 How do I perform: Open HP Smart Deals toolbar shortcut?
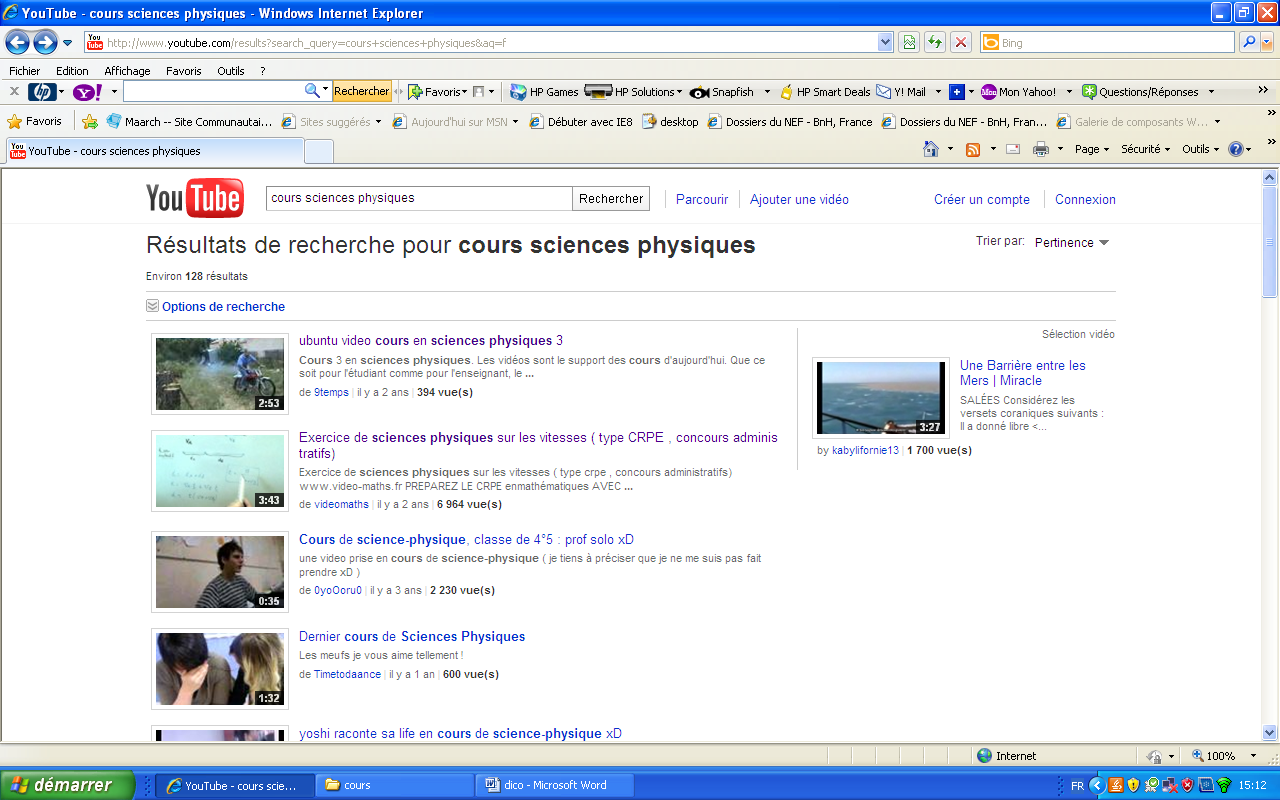pyautogui.click(x=825, y=92)
